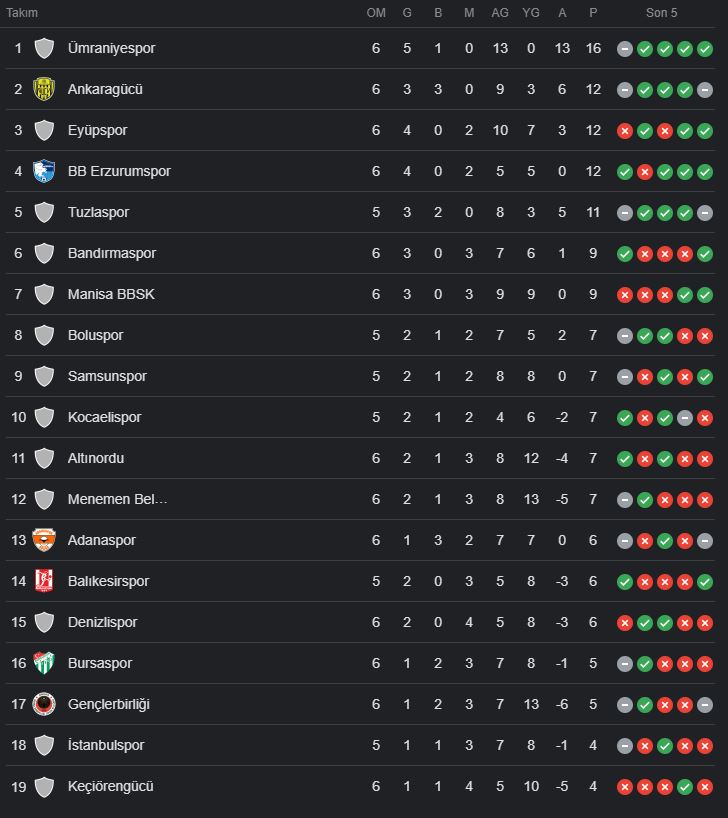Open the truncated Menemen Bel… team link
728x818 pixels.
tap(117, 499)
